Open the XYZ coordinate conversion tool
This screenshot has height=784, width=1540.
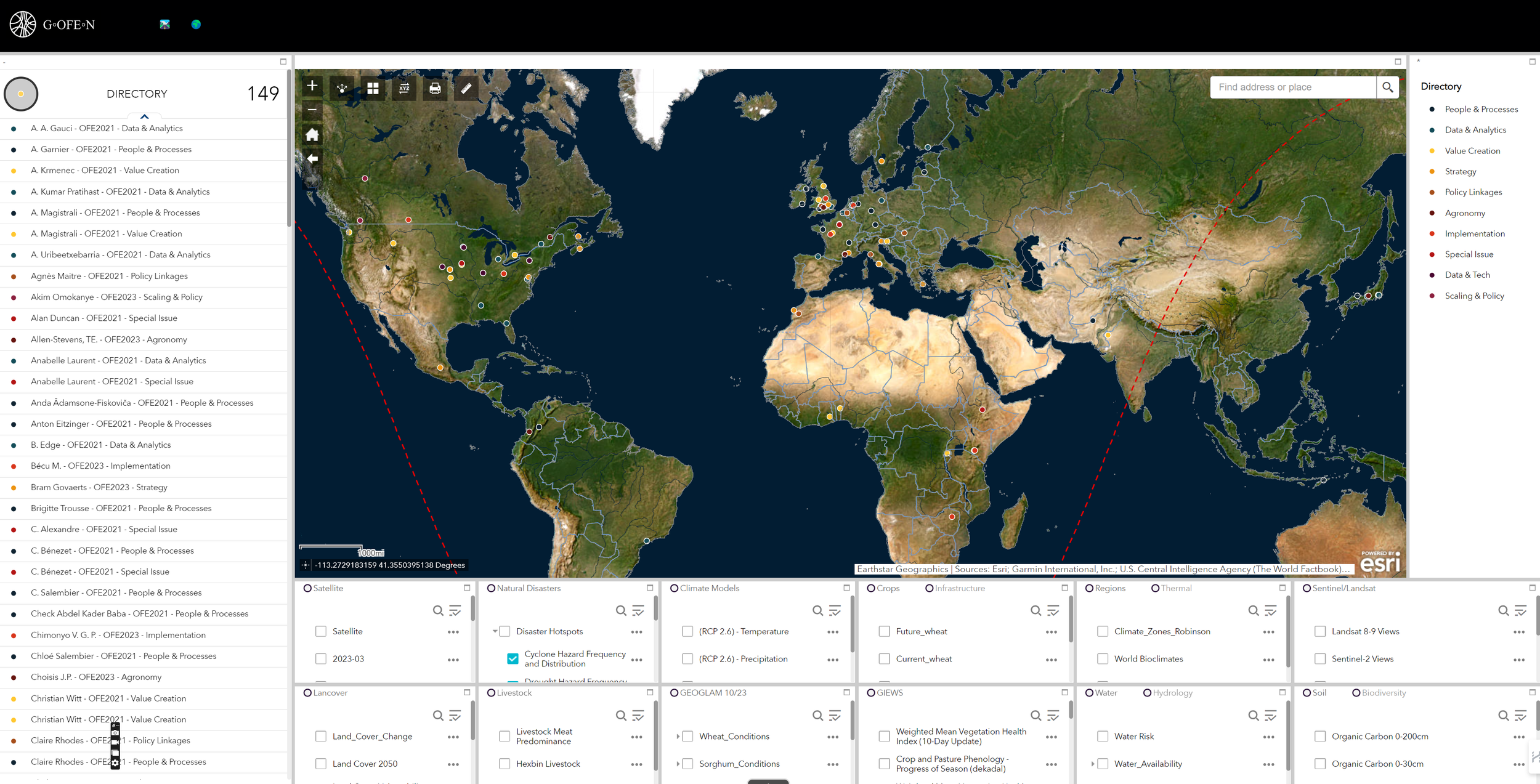pos(404,88)
